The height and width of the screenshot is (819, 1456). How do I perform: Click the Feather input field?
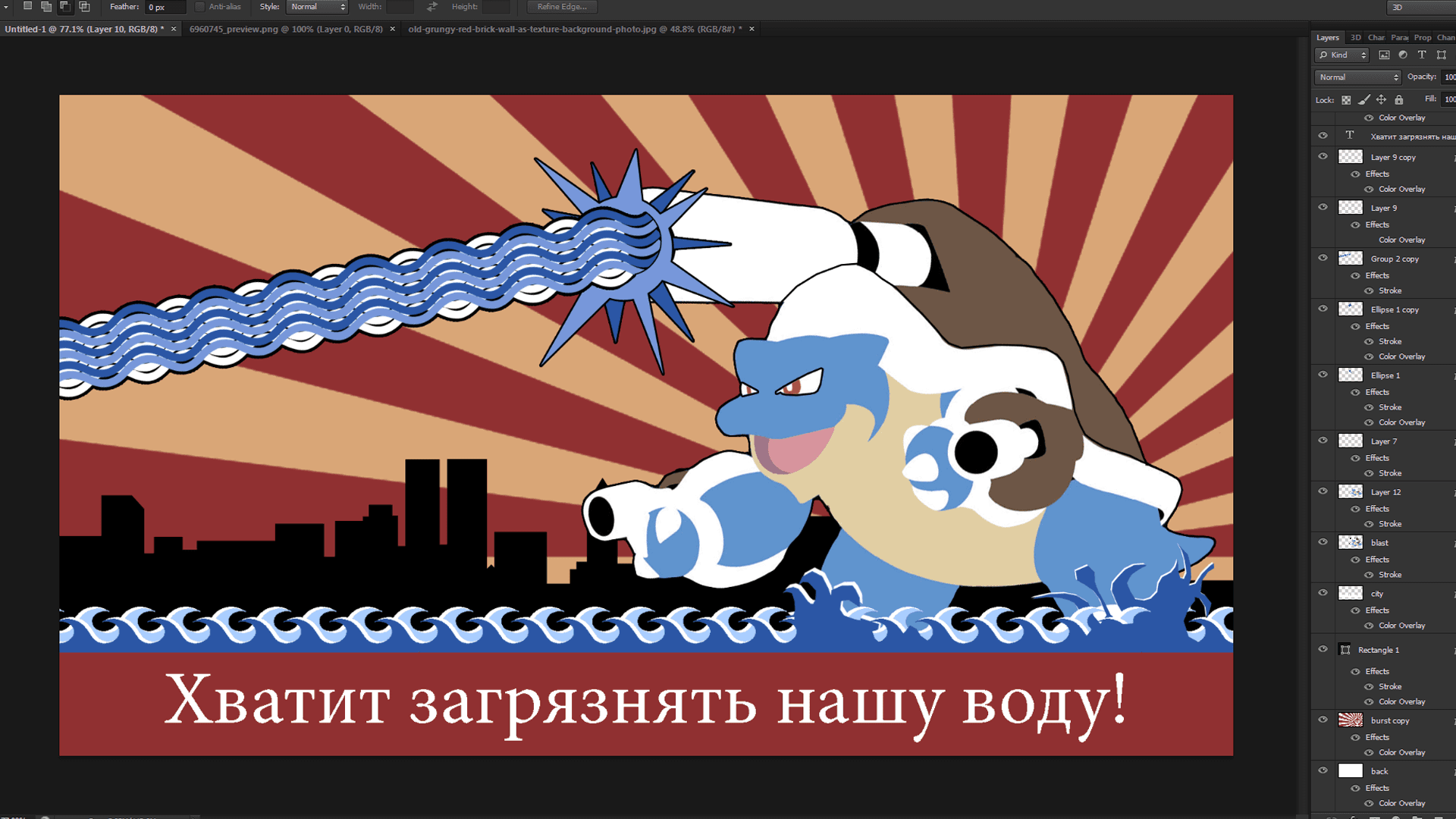[x=165, y=7]
